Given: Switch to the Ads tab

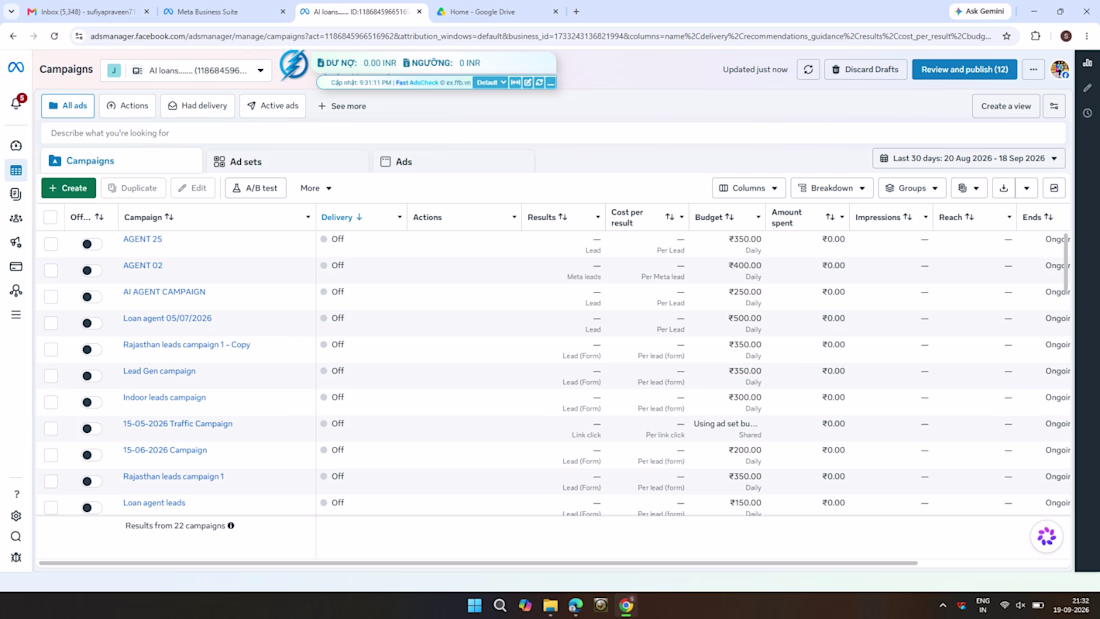Looking at the screenshot, I should click(x=453, y=161).
